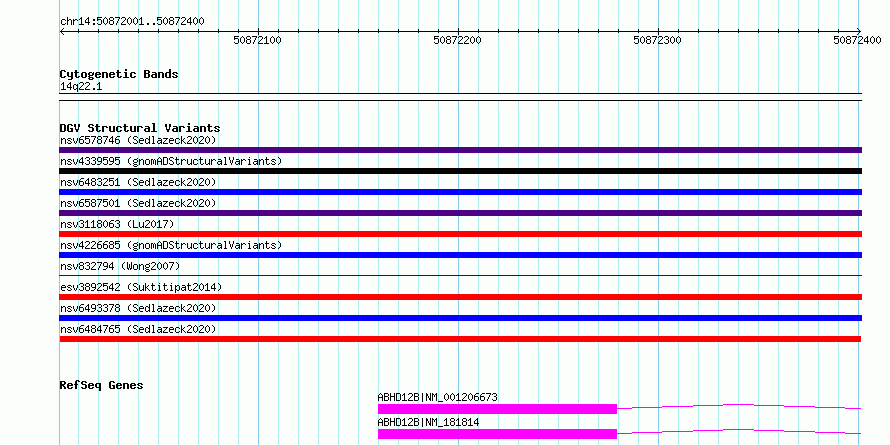Select the red bar under esv3892542
The height and width of the screenshot is (445, 890).
coord(460,297)
